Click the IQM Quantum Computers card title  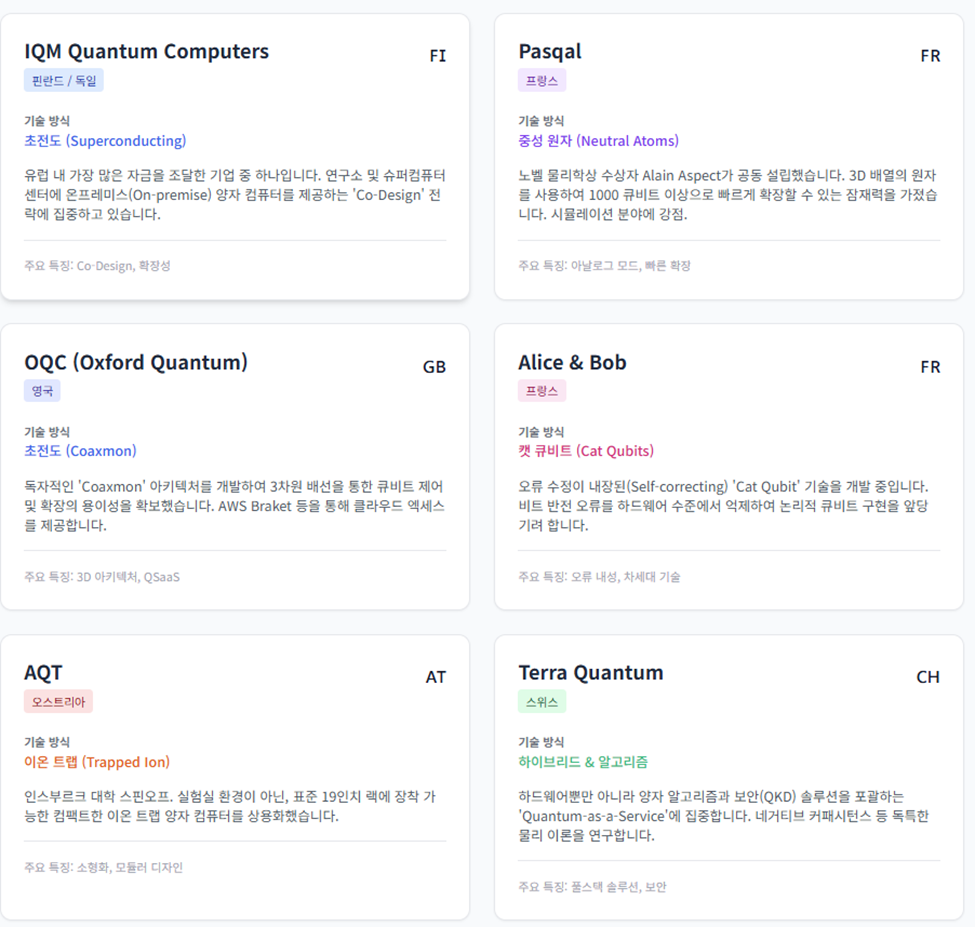[146, 51]
